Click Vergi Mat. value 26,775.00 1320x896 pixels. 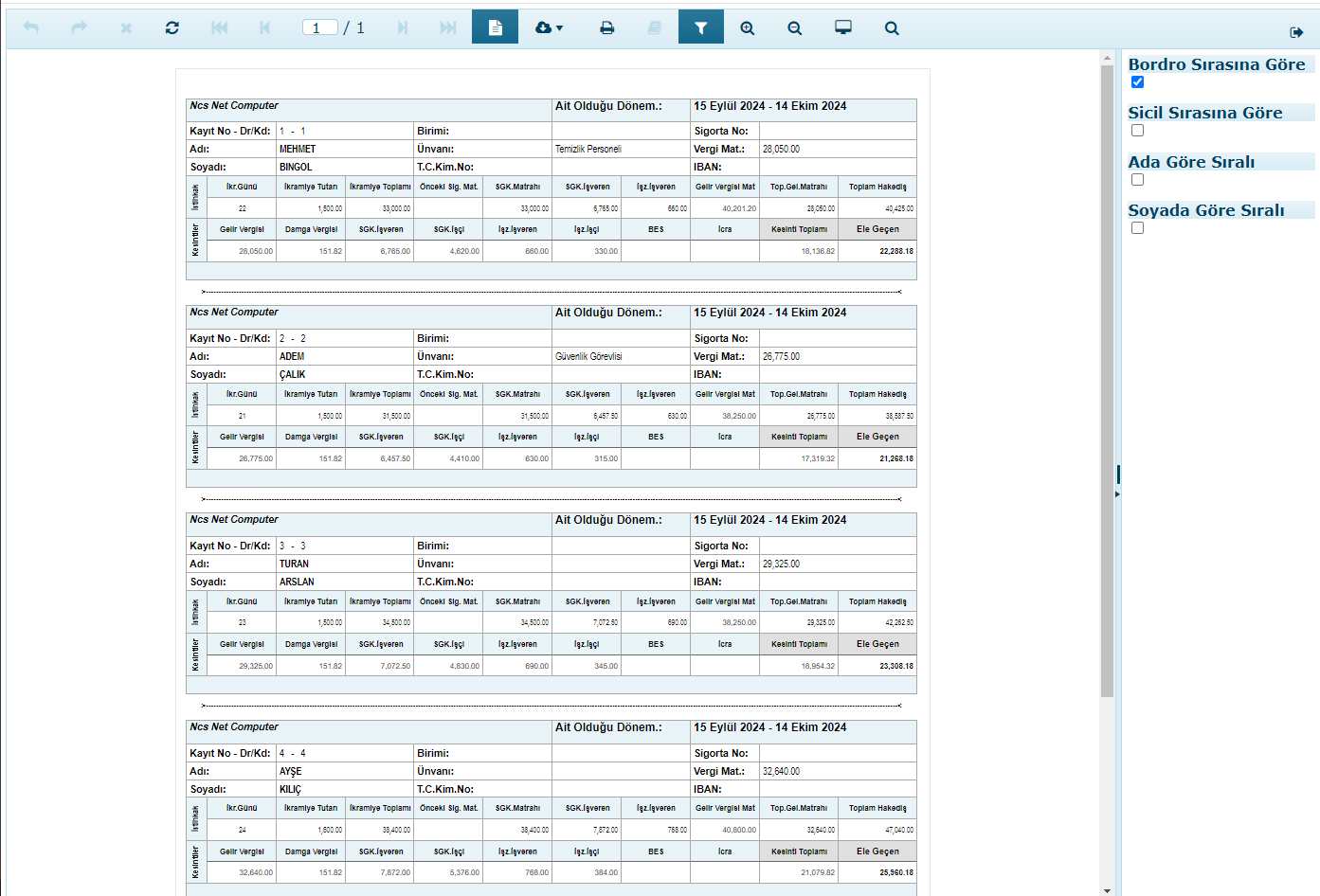(781, 356)
